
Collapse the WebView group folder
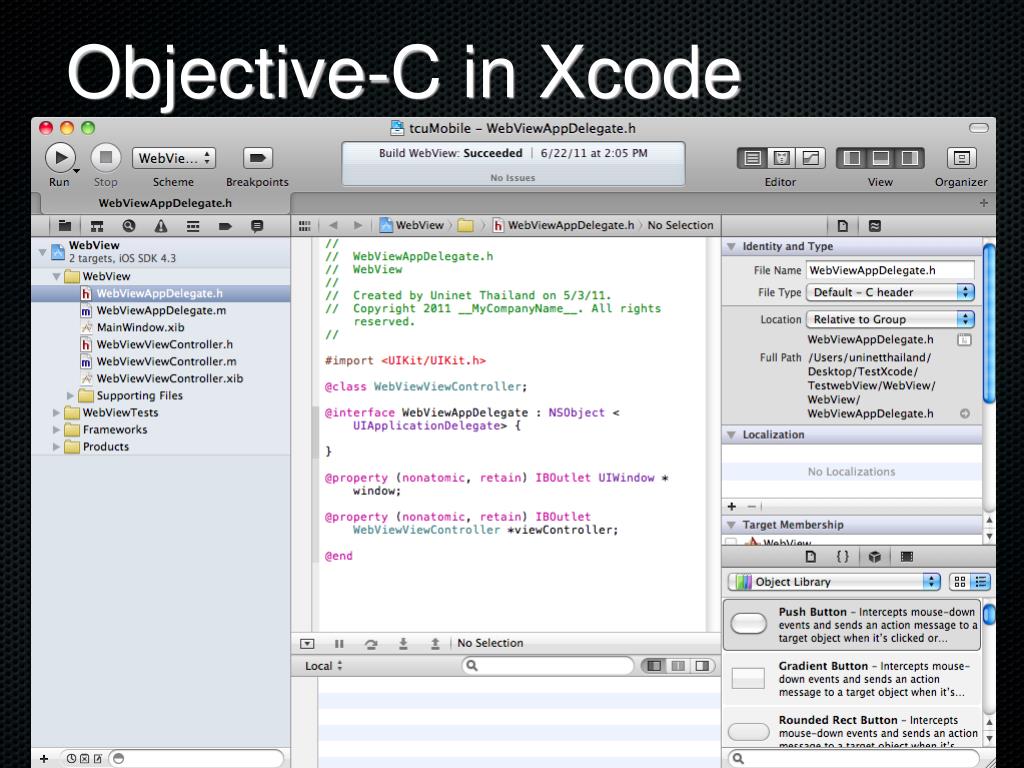pos(57,276)
